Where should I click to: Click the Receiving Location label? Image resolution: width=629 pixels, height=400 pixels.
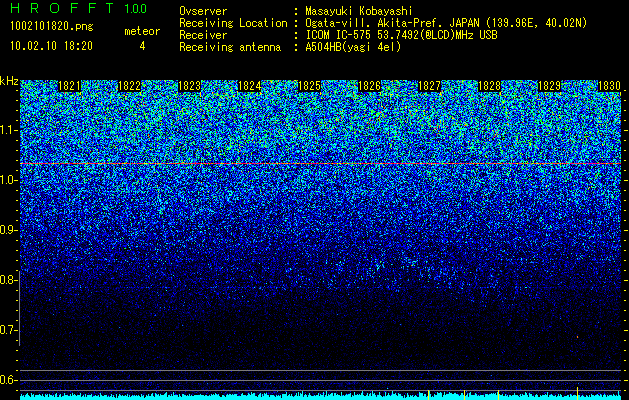[x=233, y=23]
